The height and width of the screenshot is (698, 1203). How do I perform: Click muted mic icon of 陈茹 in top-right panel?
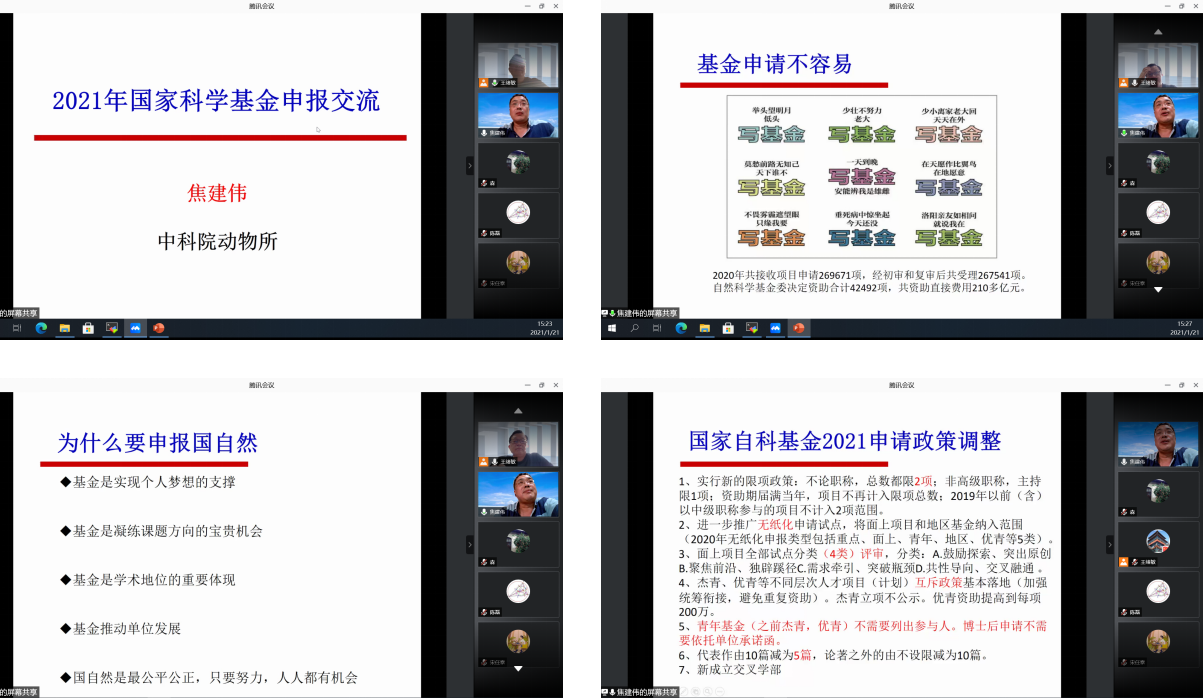tap(1125, 233)
